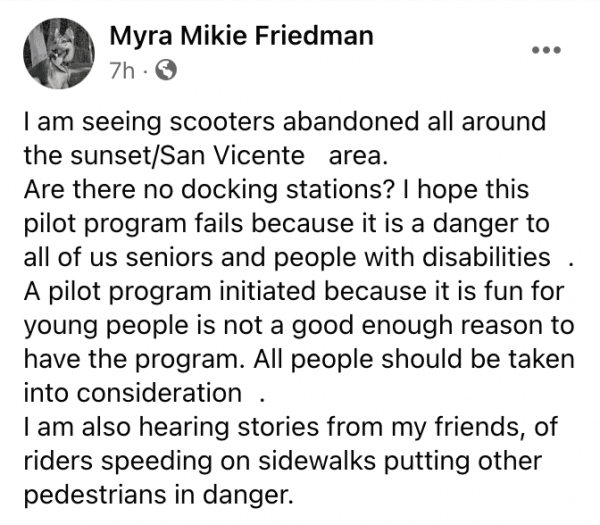Visit Myra Mikie Friedman's profile name link
Image resolution: width=600 pixels, height=525 pixels.
(x=241, y=36)
